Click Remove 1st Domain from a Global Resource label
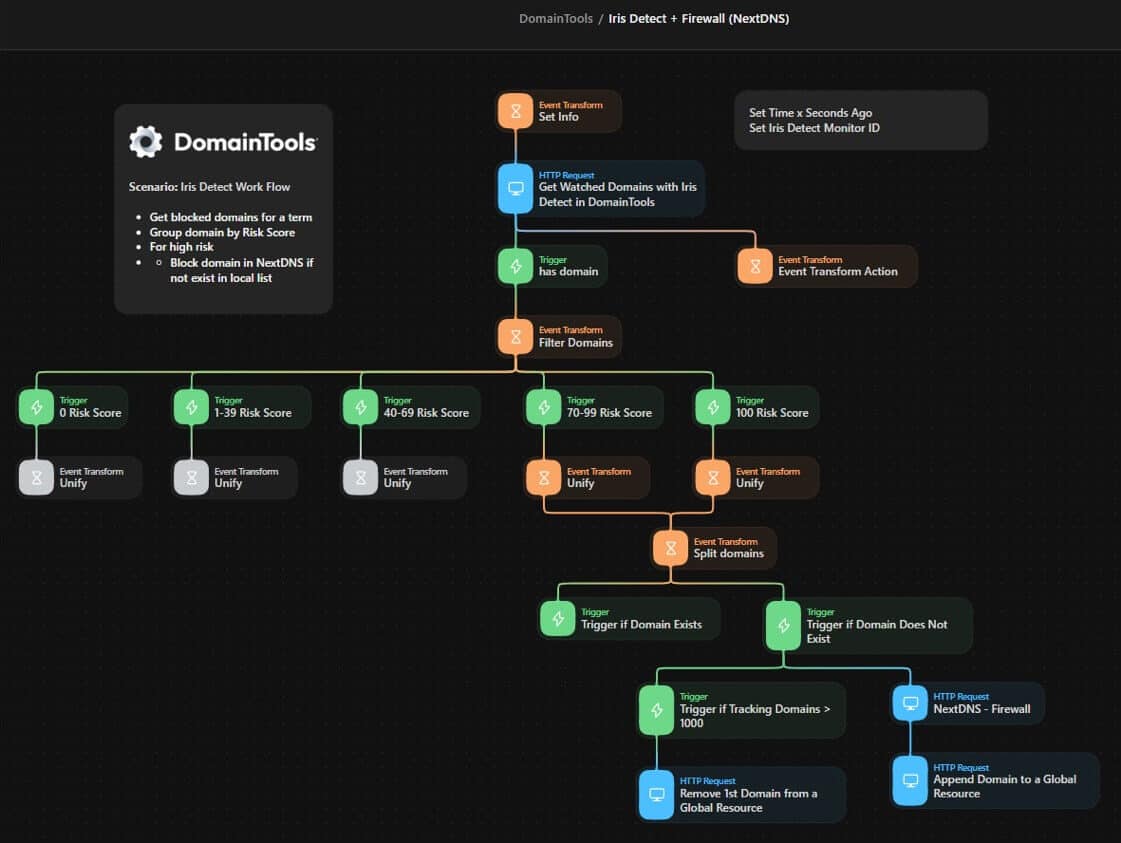 tap(748, 801)
